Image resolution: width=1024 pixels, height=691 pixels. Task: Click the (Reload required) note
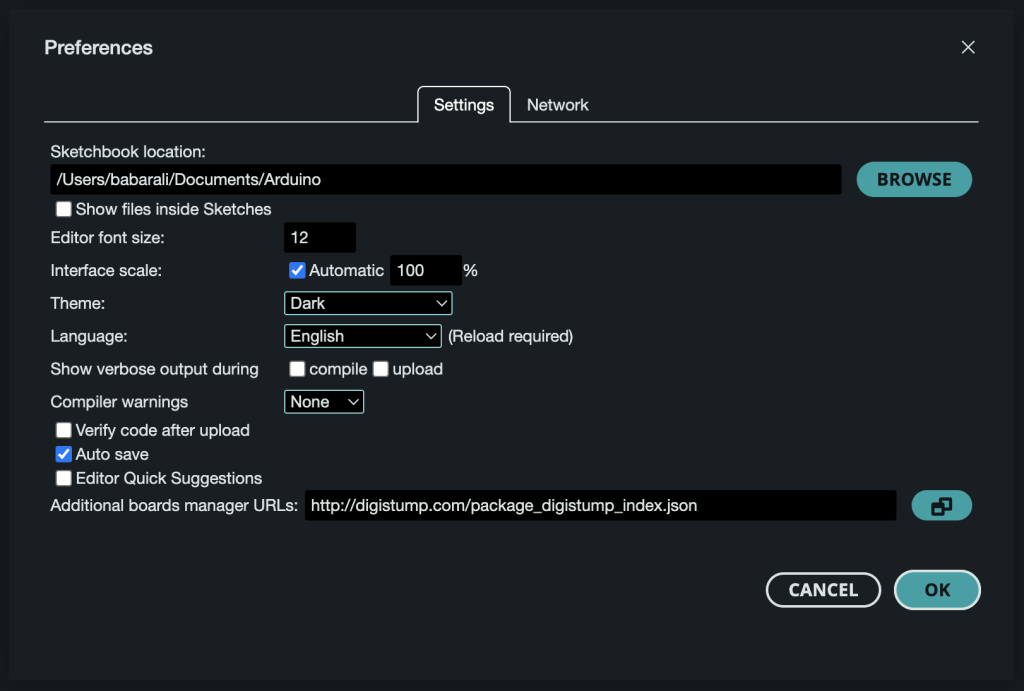pos(510,336)
